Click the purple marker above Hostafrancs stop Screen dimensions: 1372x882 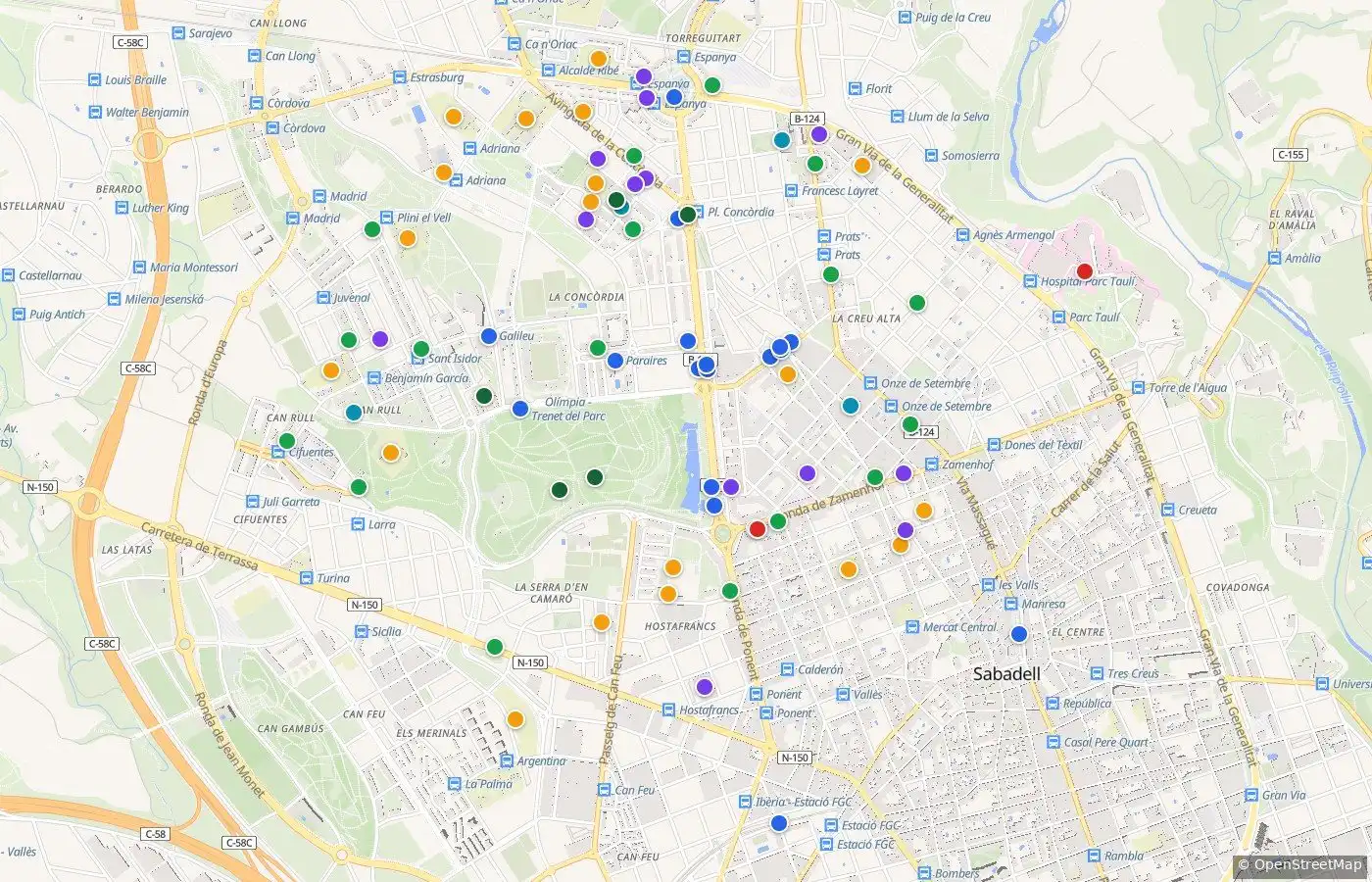point(705,687)
